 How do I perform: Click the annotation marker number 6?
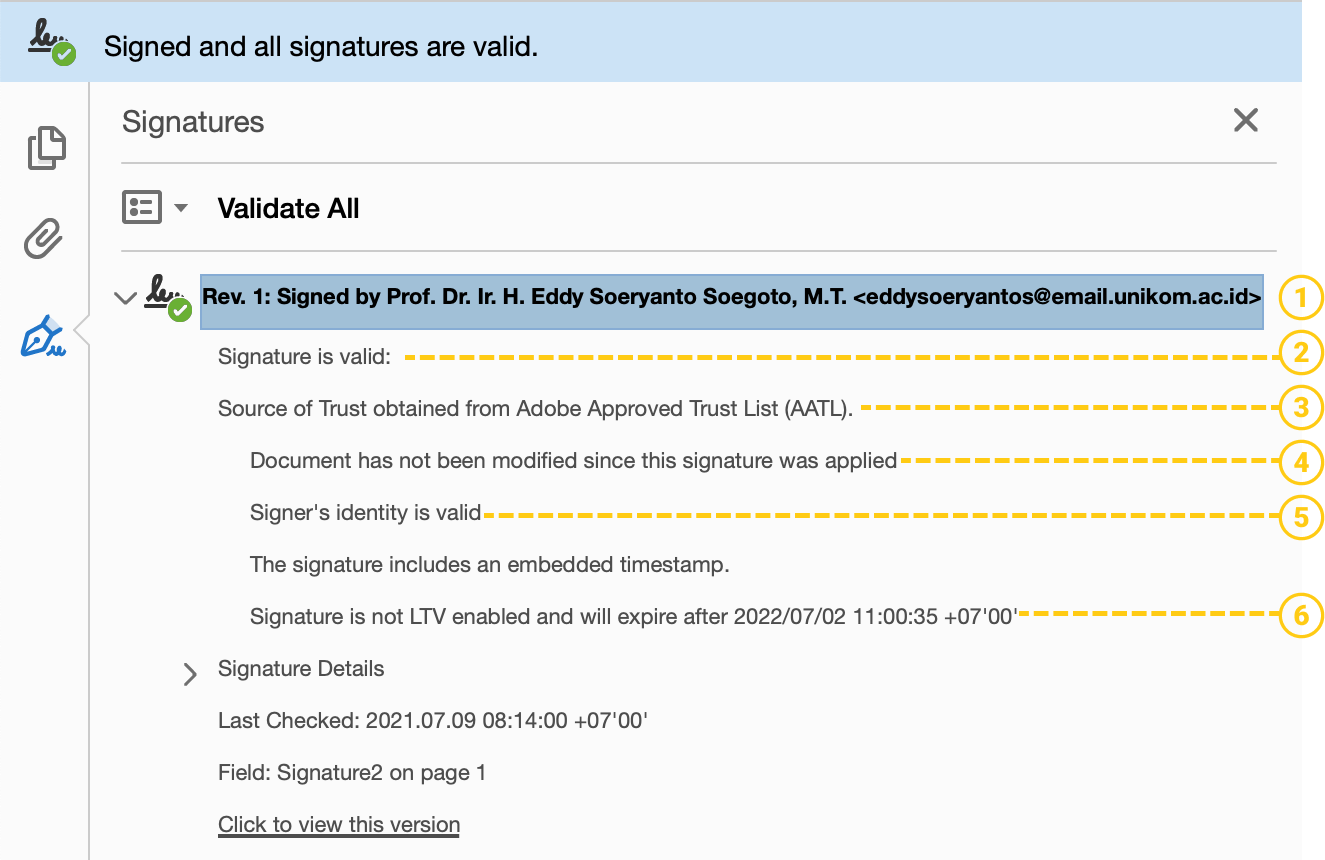pos(1301,615)
